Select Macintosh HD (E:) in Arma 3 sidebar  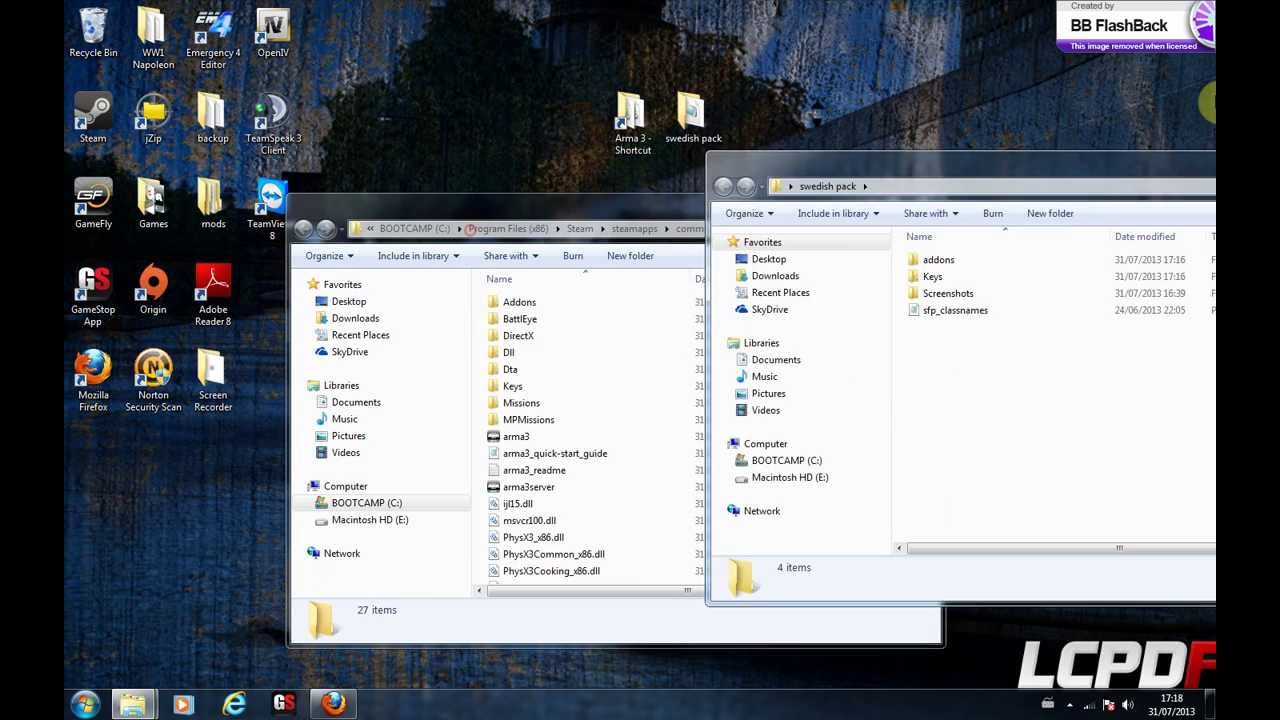(369, 520)
